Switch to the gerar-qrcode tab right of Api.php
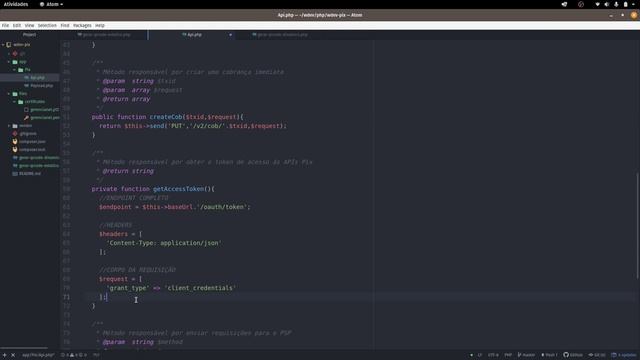 (x=280, y=35)
